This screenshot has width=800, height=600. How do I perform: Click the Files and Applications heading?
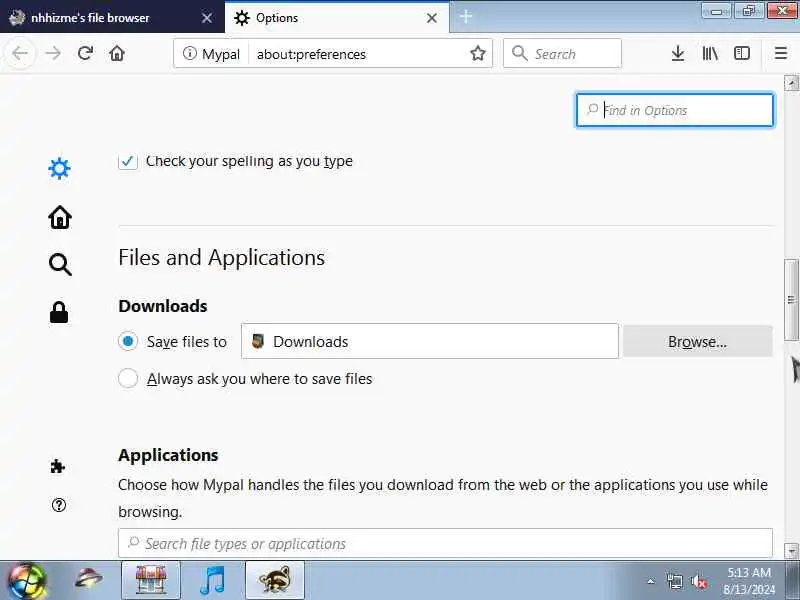coord(221,257)
